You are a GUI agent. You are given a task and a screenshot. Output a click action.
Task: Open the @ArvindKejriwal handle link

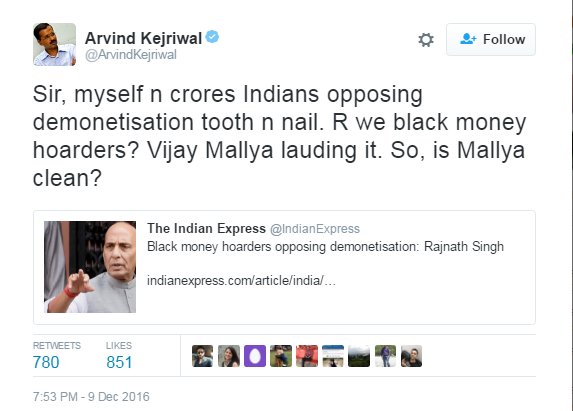coord(131,55)
